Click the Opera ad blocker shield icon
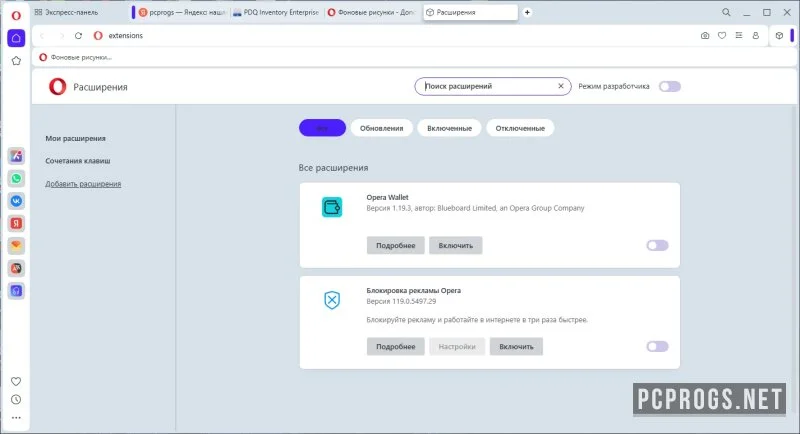This screenshot has height=434, width=800. (x=332, y=300)
